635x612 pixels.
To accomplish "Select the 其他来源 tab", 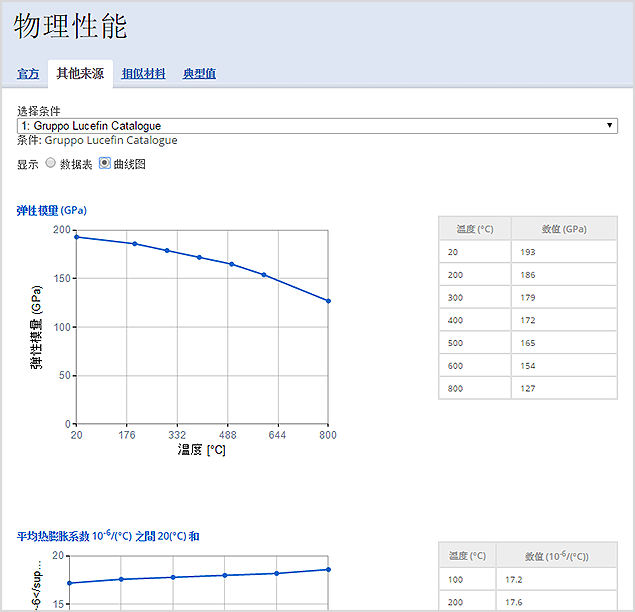I will click(x=80, y=74).
